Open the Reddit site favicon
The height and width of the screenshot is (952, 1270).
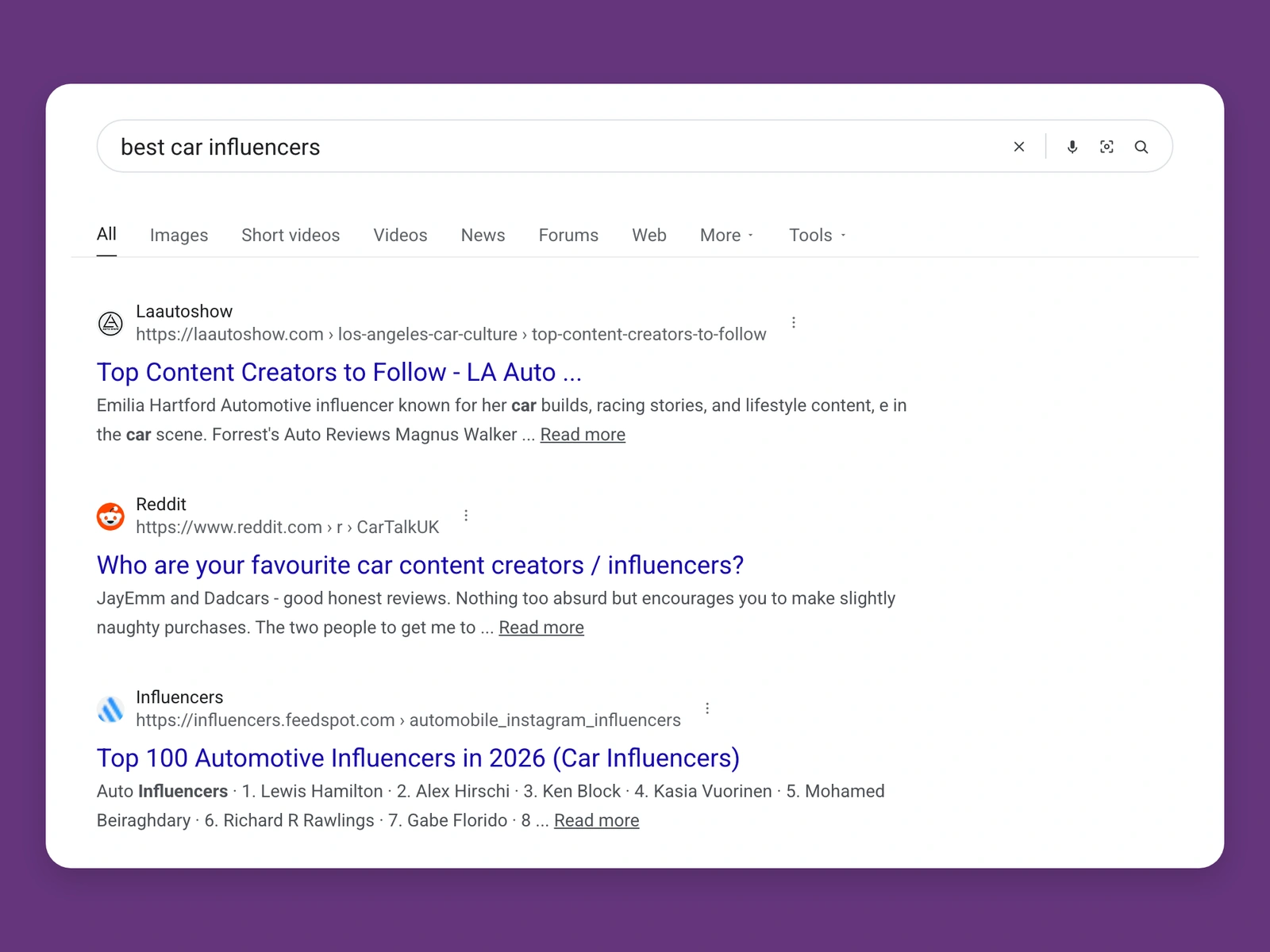pos(110,516)
